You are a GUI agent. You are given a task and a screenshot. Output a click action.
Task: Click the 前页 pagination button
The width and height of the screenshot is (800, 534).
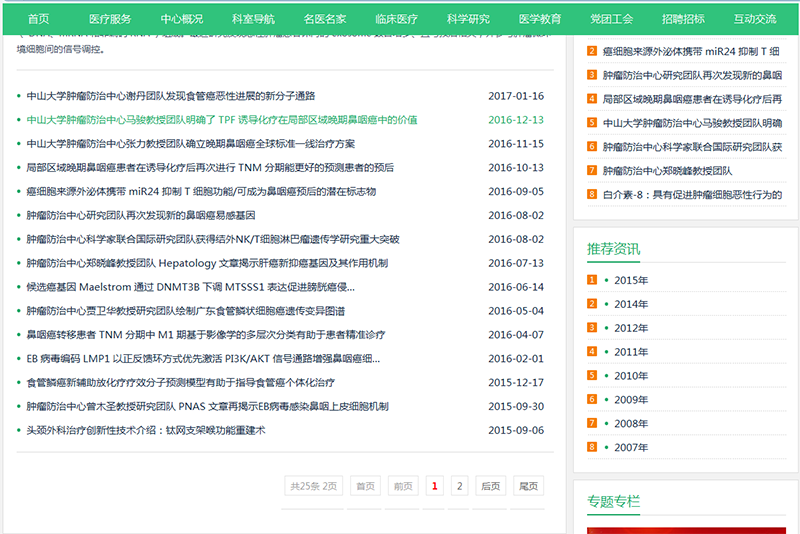coord(403,486)
